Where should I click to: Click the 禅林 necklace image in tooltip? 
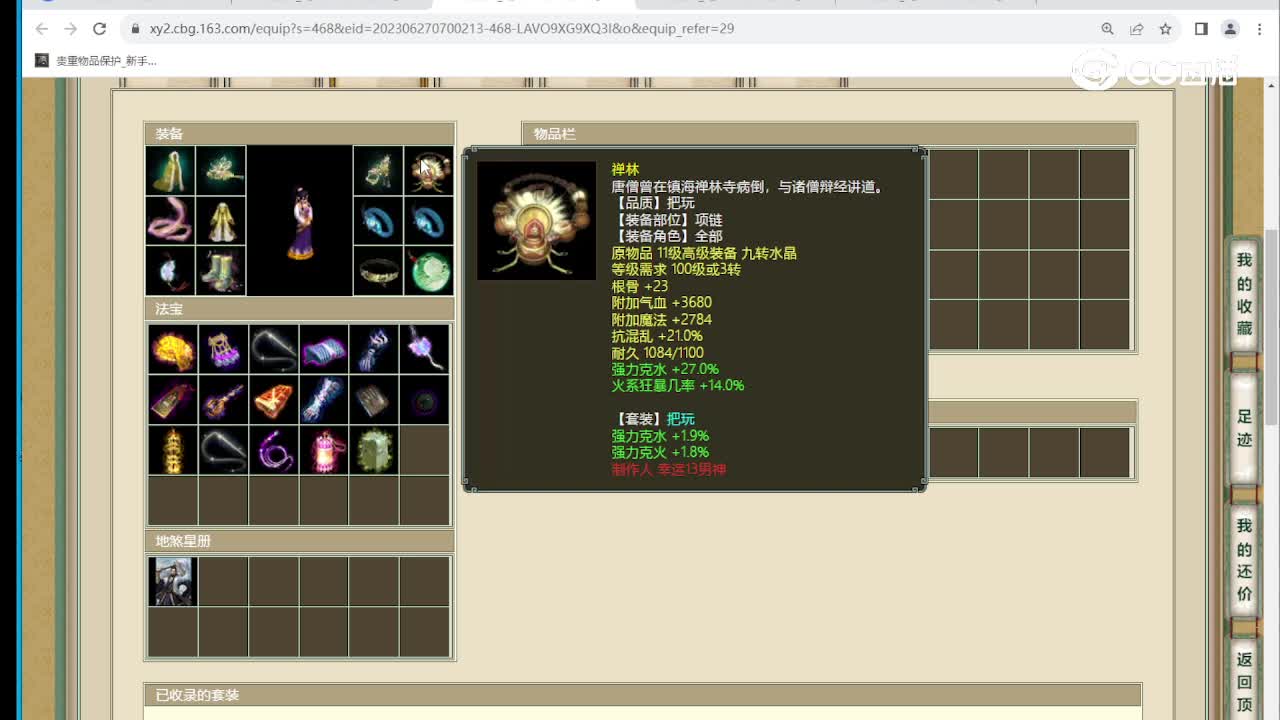tap(536, 221)
